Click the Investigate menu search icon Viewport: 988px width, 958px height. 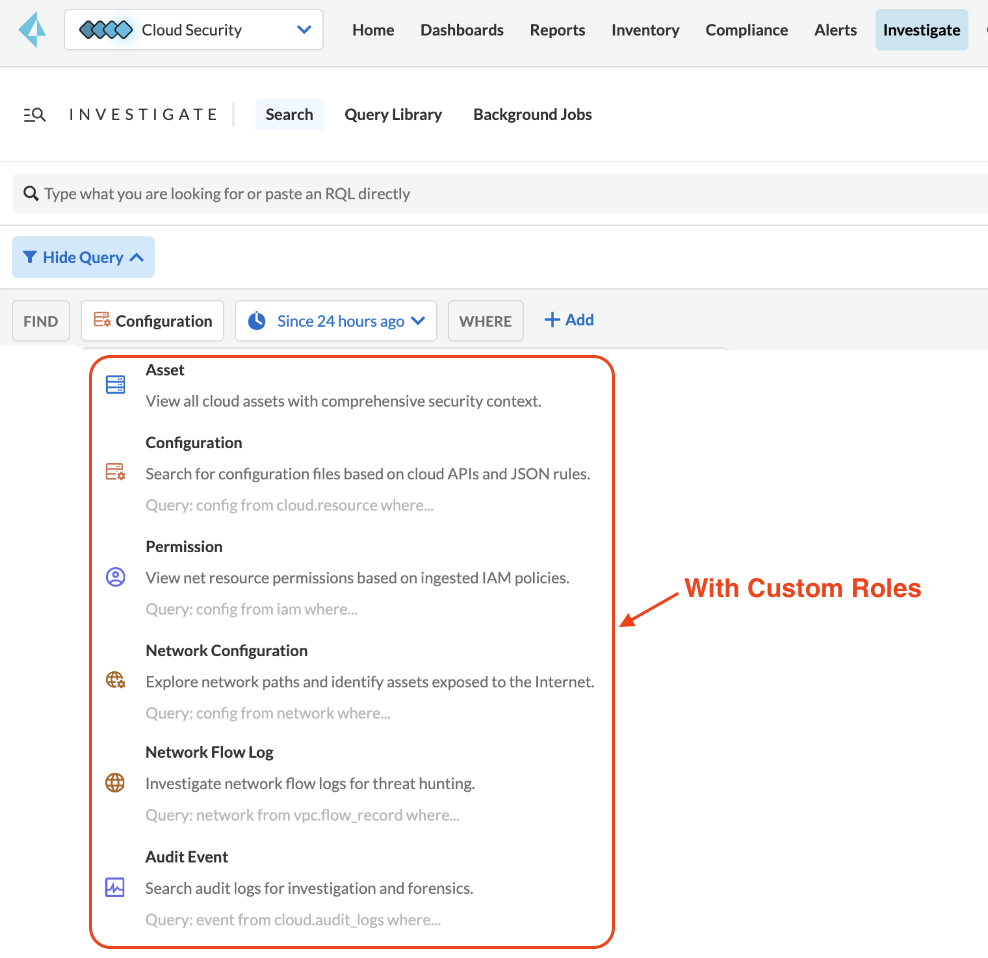(34, 115)
